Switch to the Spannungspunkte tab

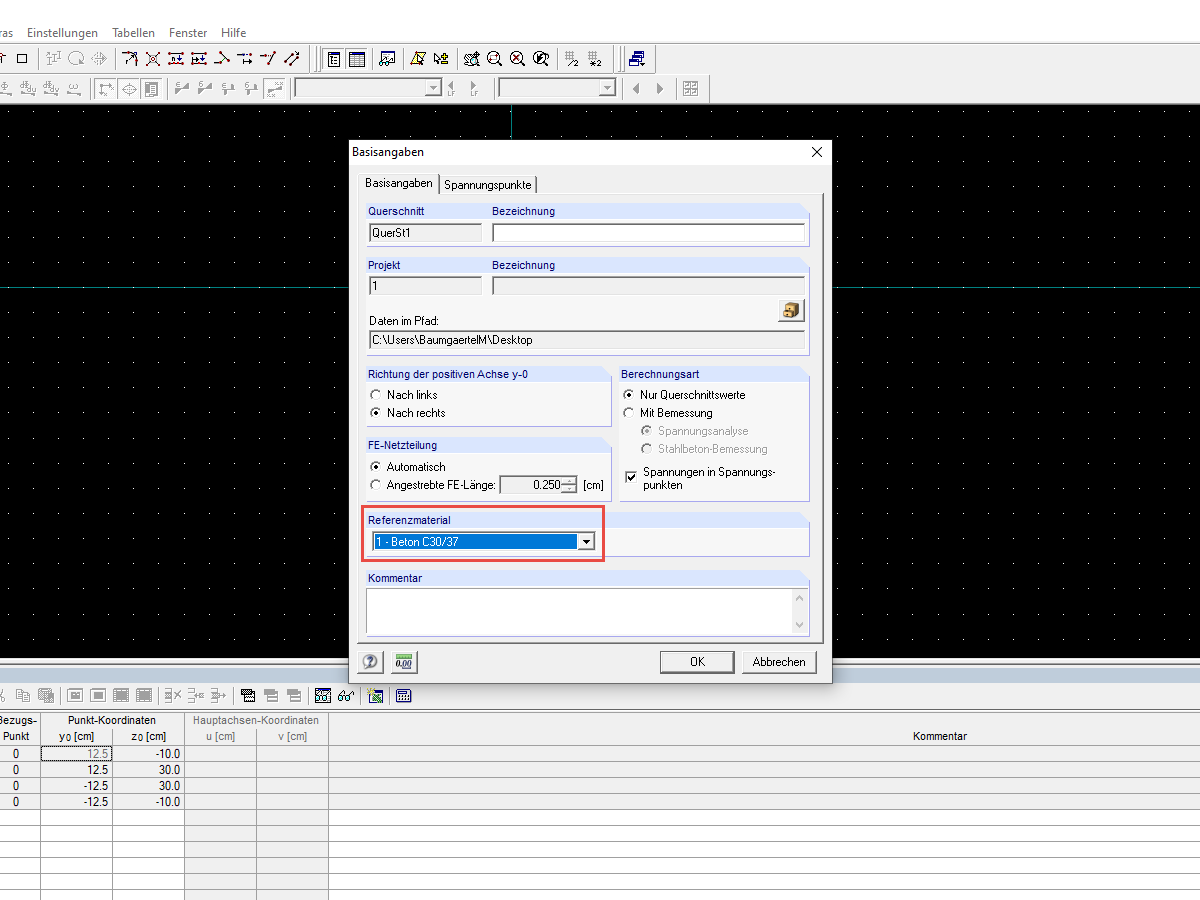tap(488, 184)
